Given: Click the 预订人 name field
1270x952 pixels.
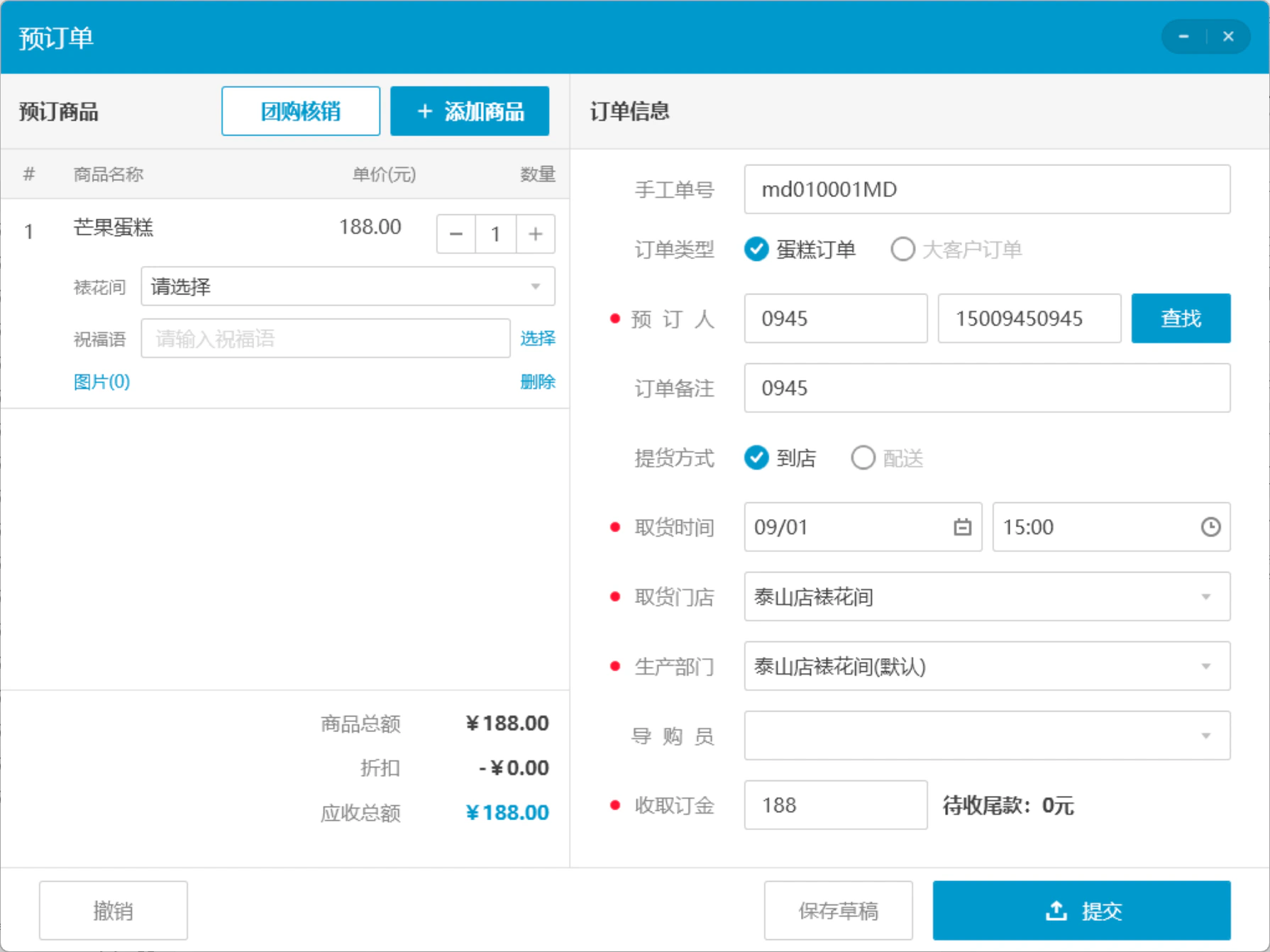Looking at the screenshot, I should [836, 319].
